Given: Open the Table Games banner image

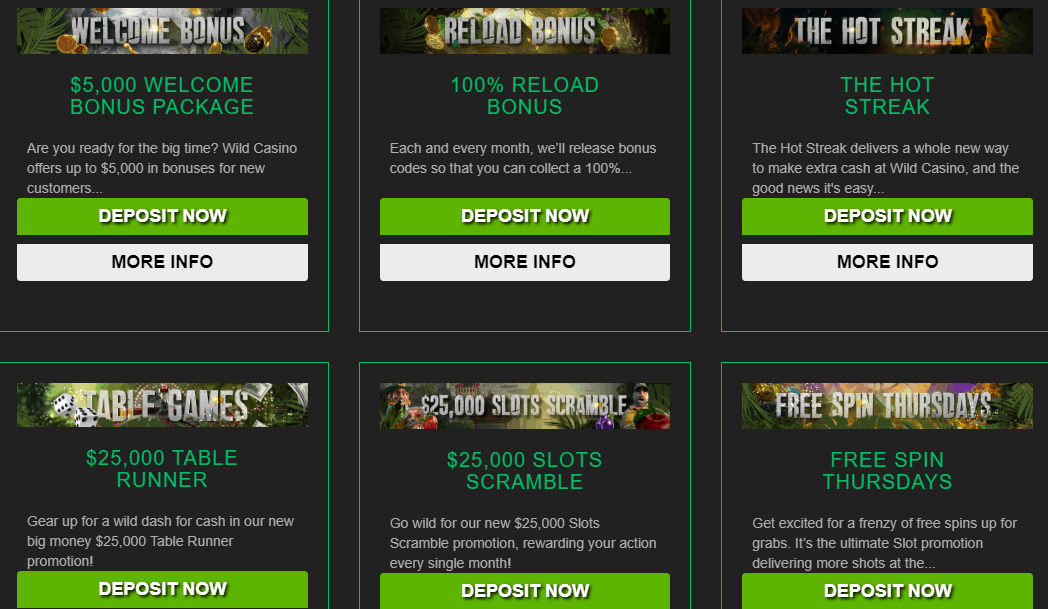Looking at the screenshot, I should pos(162,405).
